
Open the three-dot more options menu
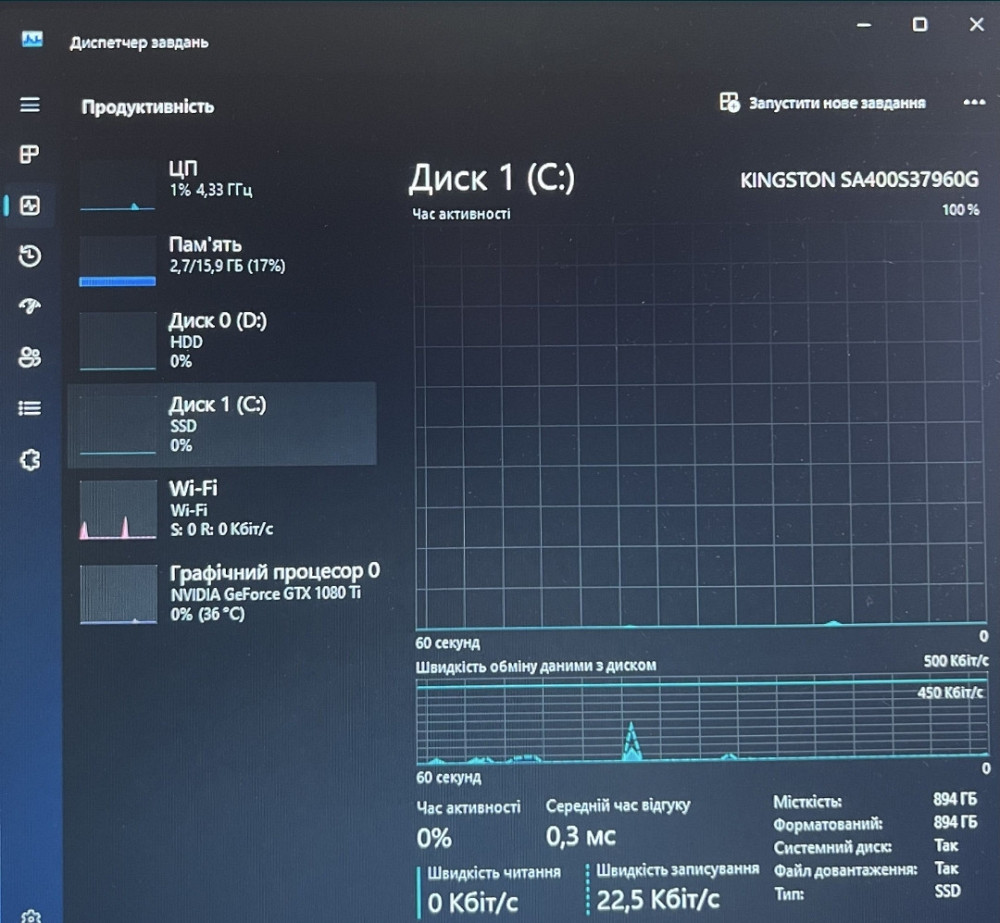coord(973,103)
